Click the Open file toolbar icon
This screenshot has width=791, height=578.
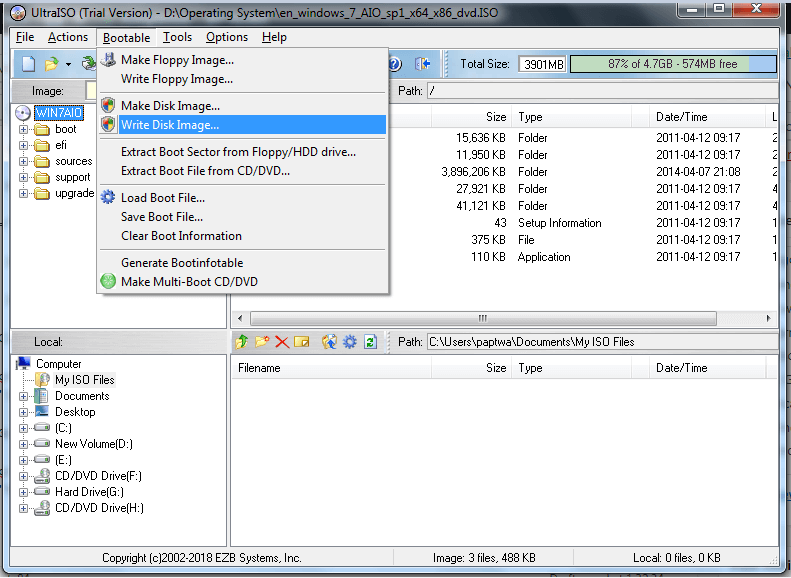(x=50, y=64)
